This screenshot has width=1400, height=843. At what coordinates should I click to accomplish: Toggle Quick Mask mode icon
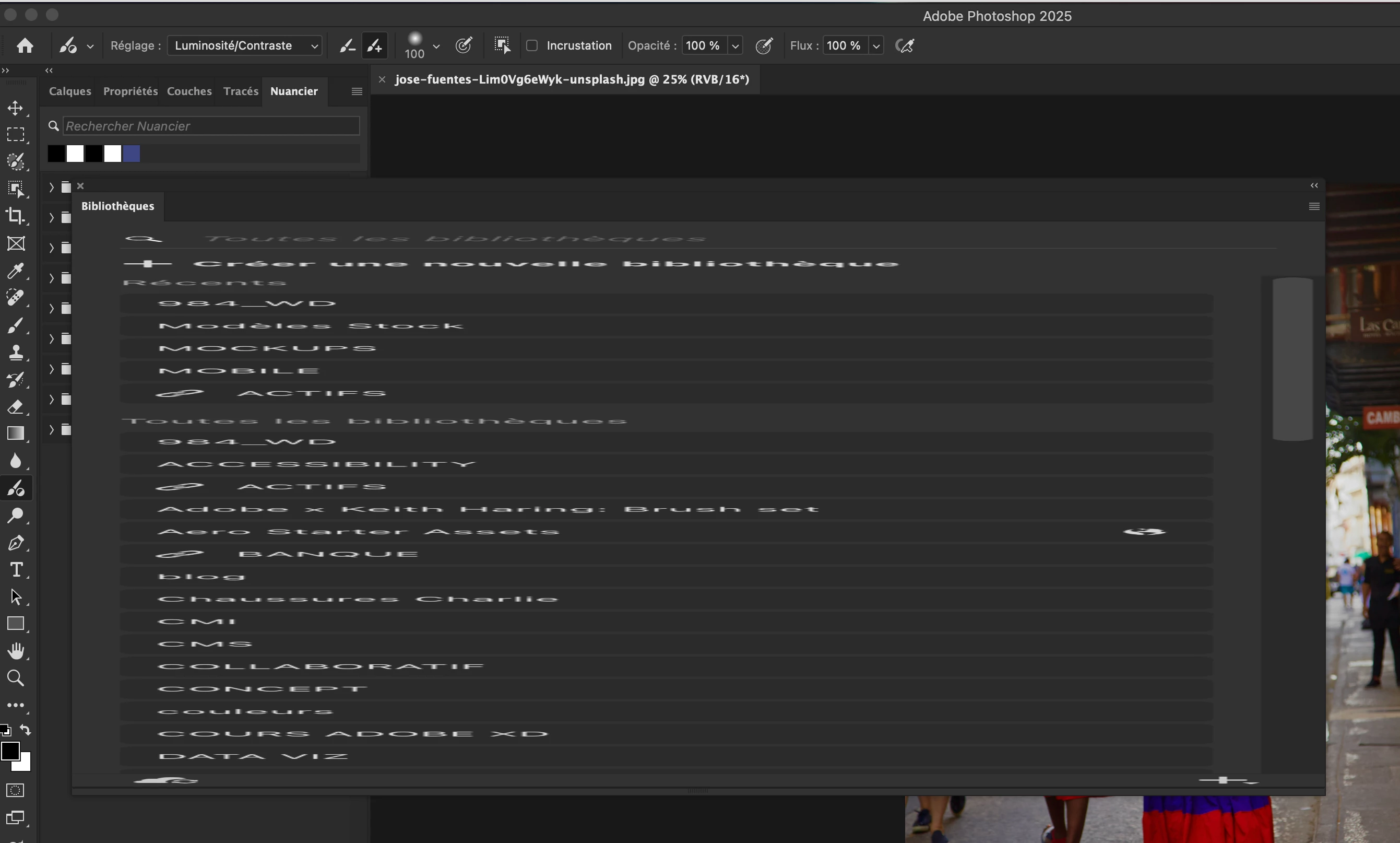[15, 790]
